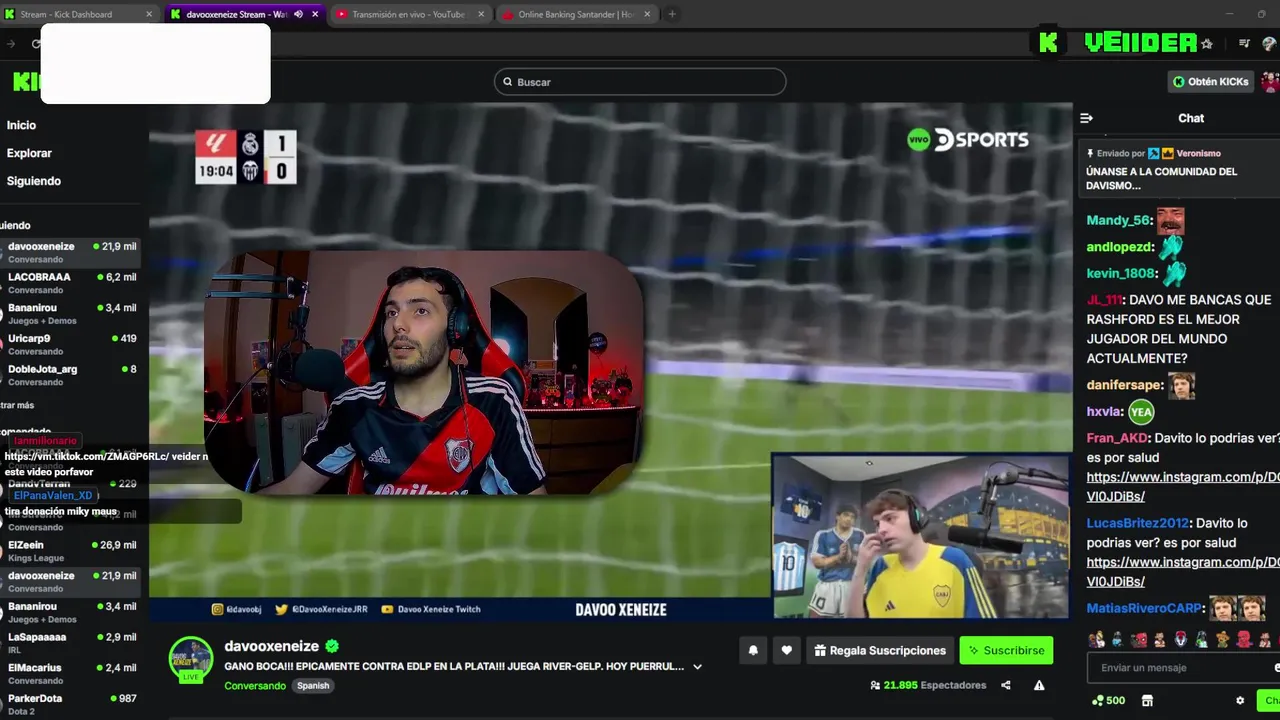Click the heart follow icon

787,650
